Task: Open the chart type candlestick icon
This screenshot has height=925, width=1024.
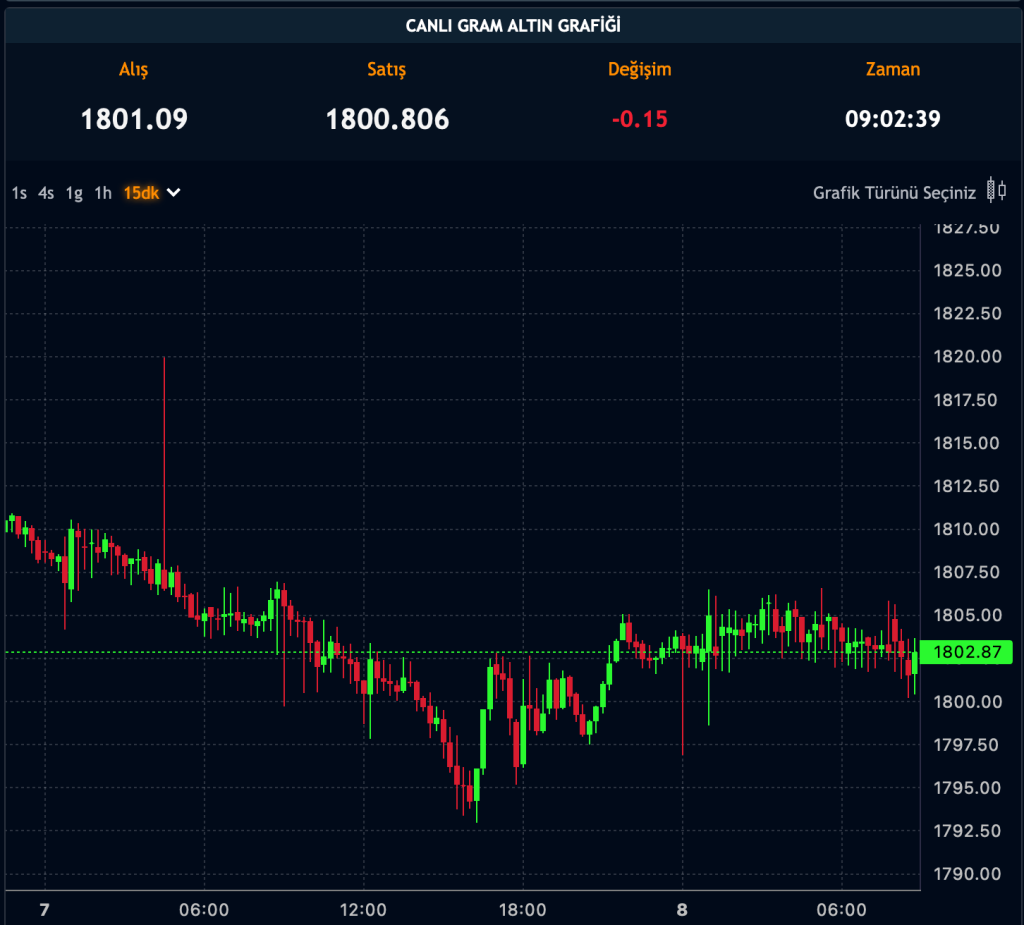Action: click(x=997, y=191)
